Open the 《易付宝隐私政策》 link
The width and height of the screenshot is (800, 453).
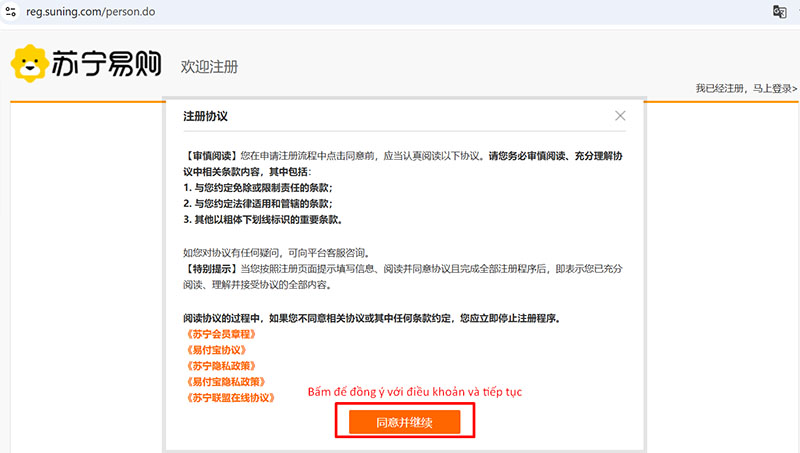click(226, 382)
